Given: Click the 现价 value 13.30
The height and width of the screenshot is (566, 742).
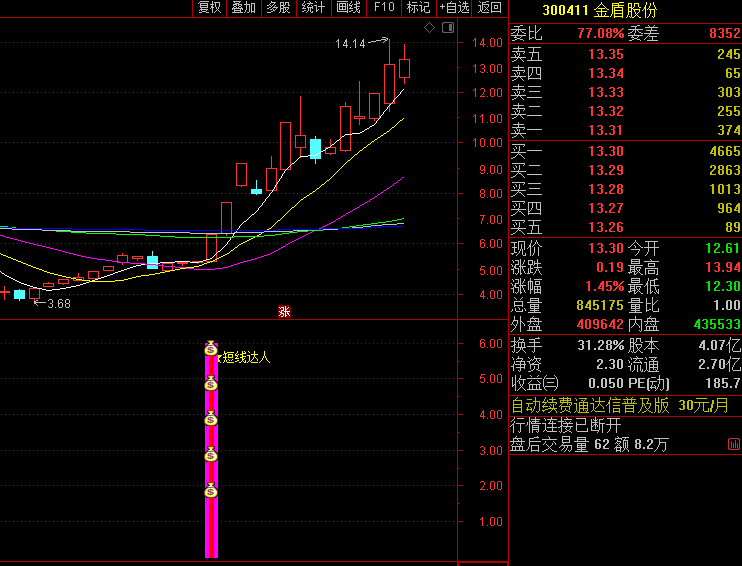Looking at the screenshot, I should [x=606, y=248].
